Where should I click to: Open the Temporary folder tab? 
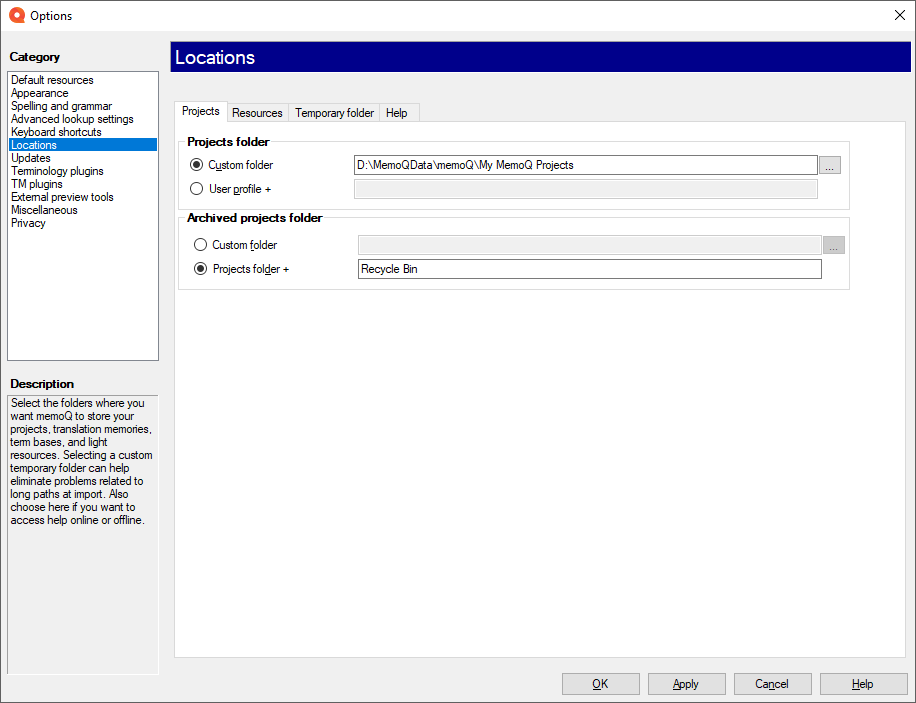(334, 113)
